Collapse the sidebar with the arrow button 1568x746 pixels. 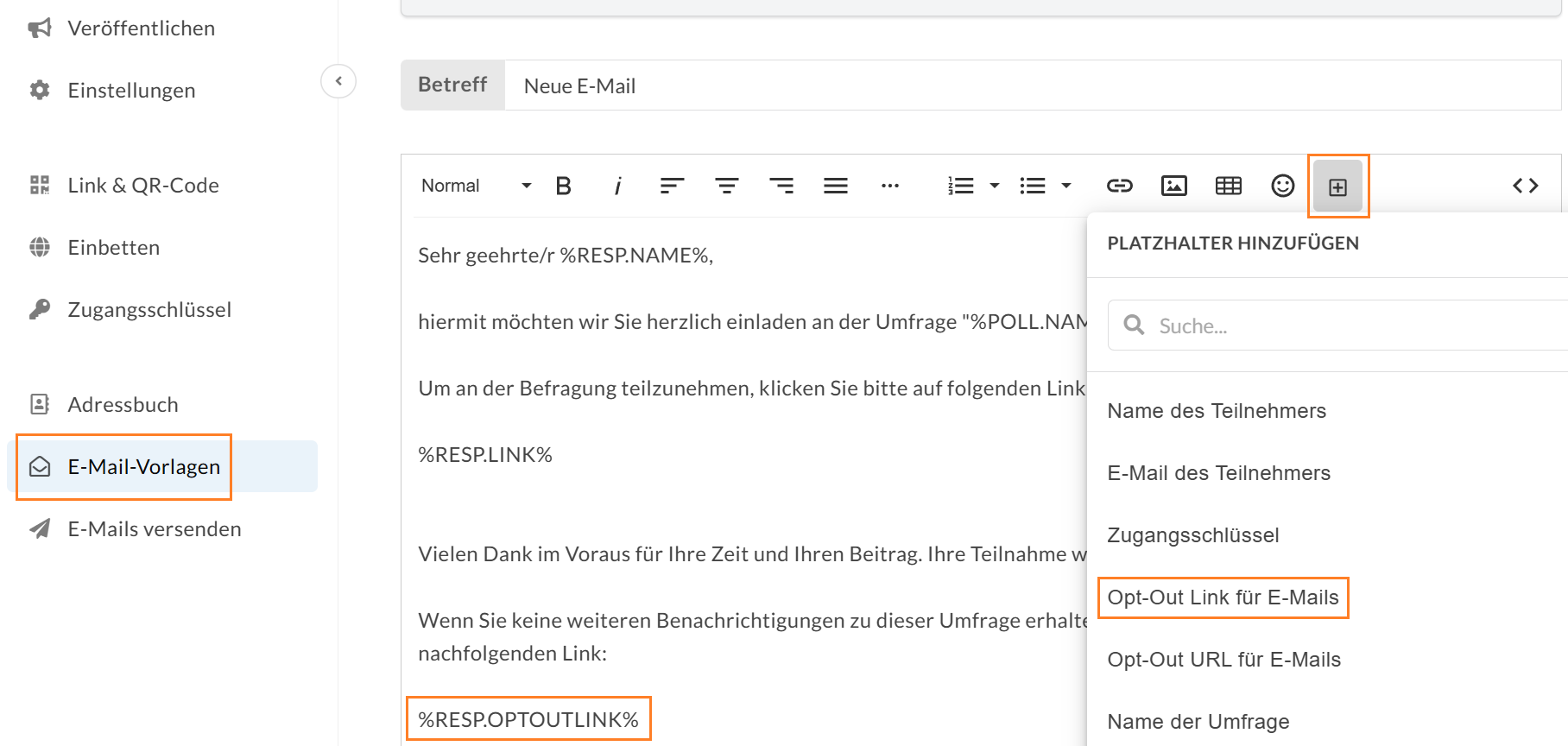[x=338, y=81]
